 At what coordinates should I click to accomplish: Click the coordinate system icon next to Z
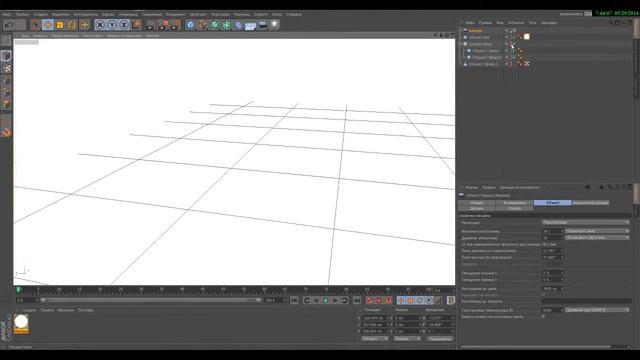tap(136, 25)
